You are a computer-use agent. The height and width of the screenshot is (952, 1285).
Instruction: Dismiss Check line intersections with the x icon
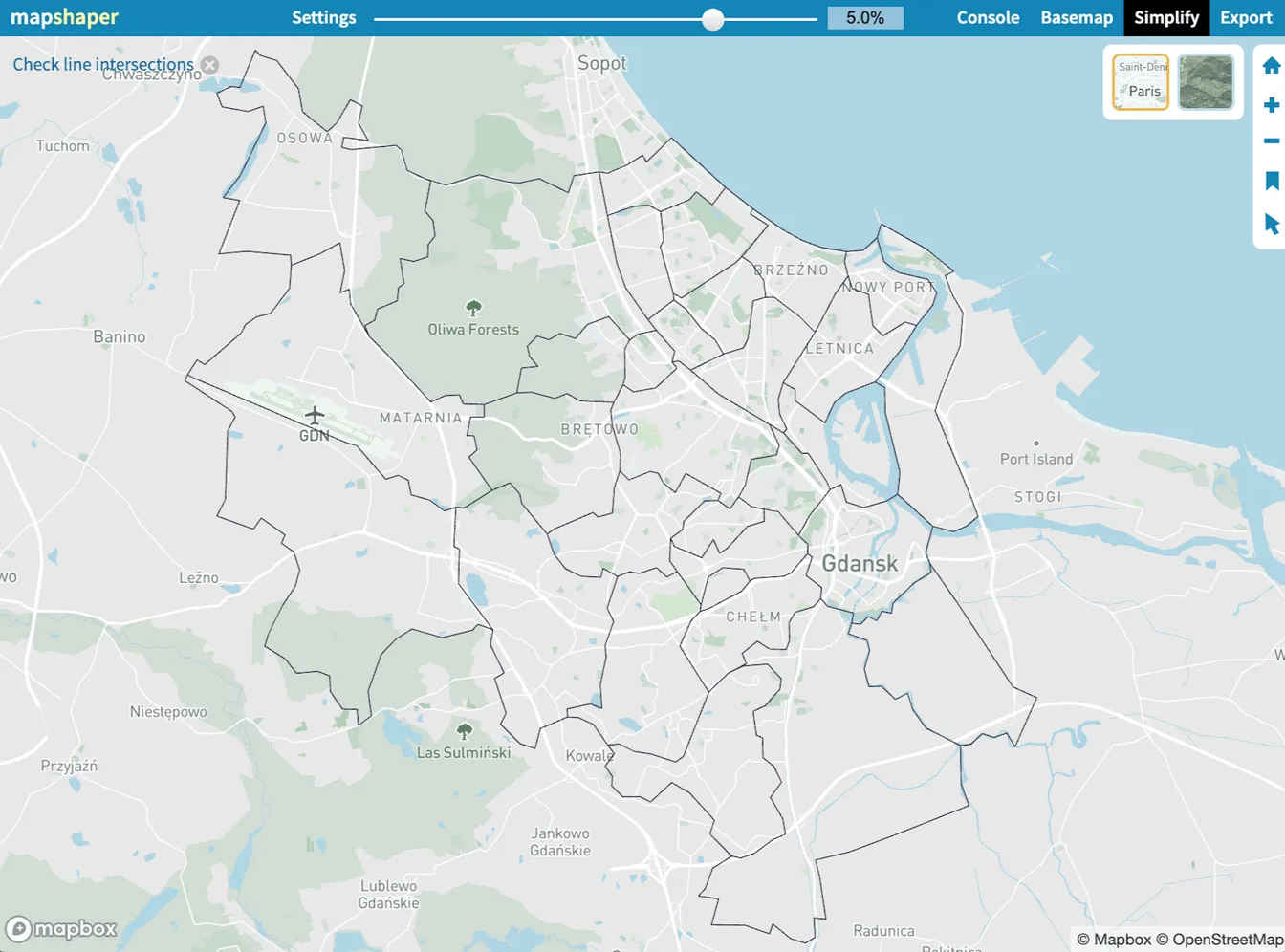coord(209,65)
